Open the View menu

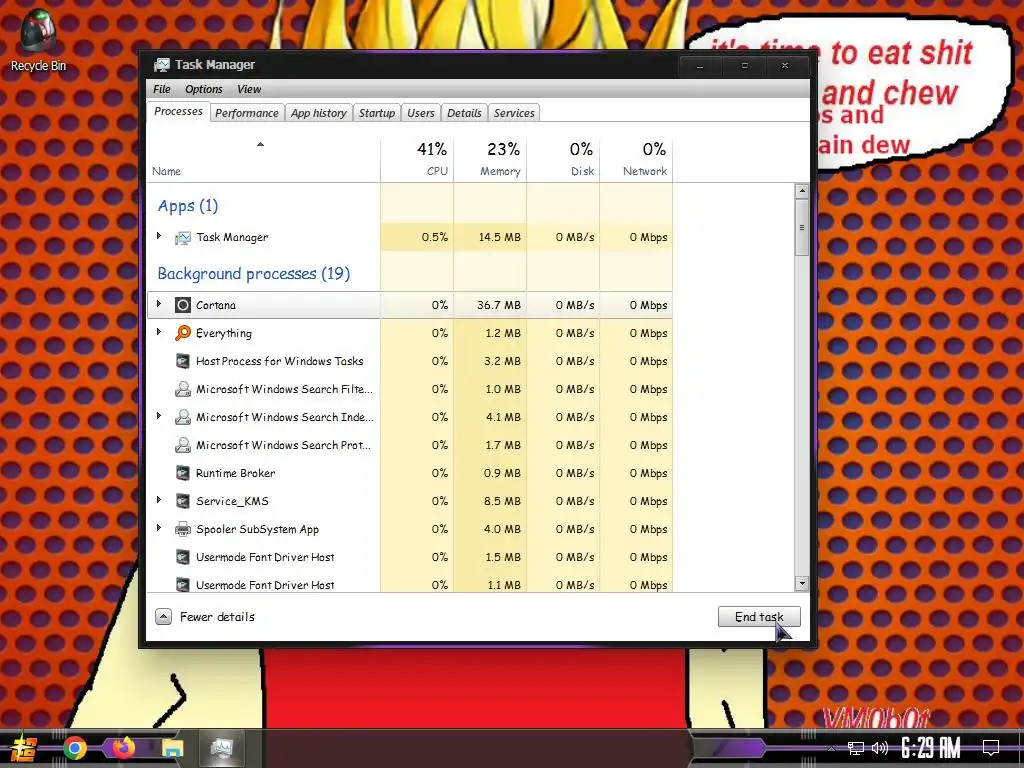[x=249, y=89]
